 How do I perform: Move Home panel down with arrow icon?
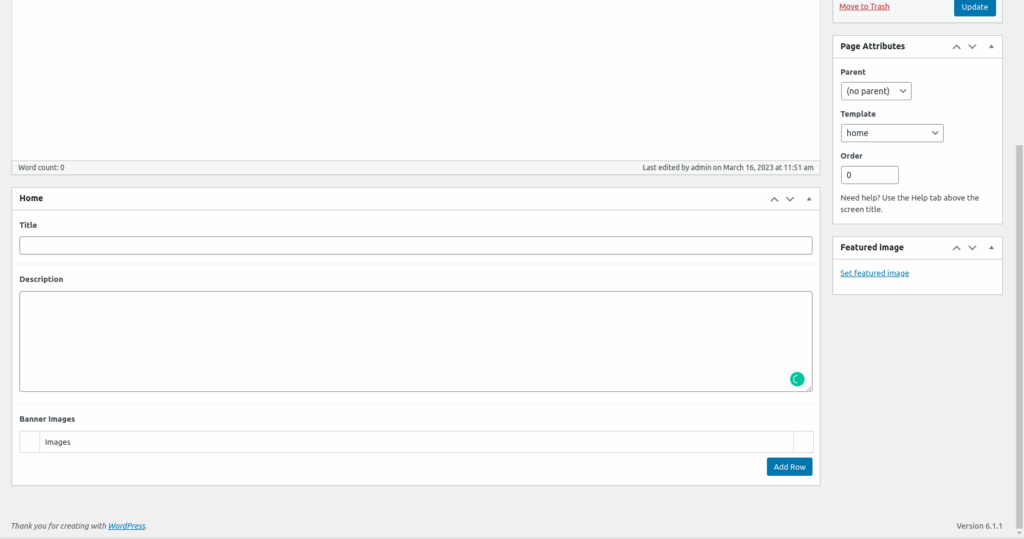(x=790, y=199)
